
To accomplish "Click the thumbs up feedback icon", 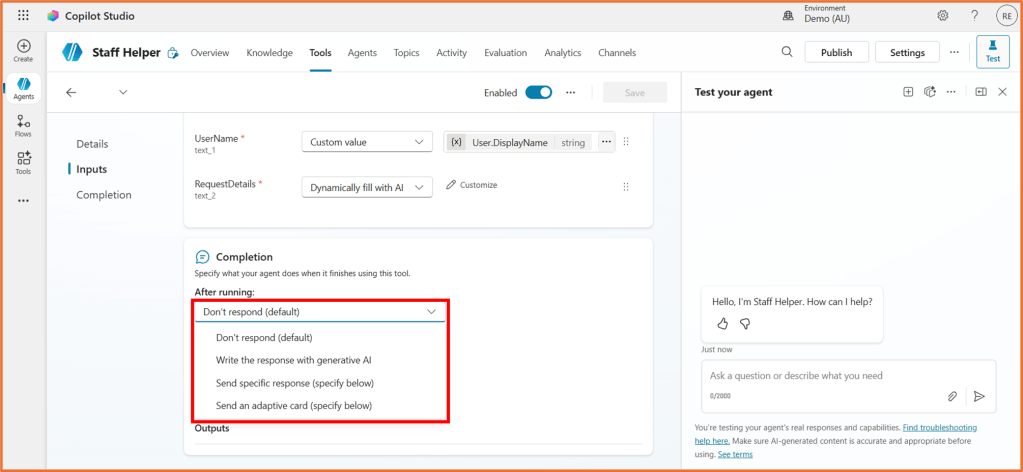I will (x=723, y=323).
